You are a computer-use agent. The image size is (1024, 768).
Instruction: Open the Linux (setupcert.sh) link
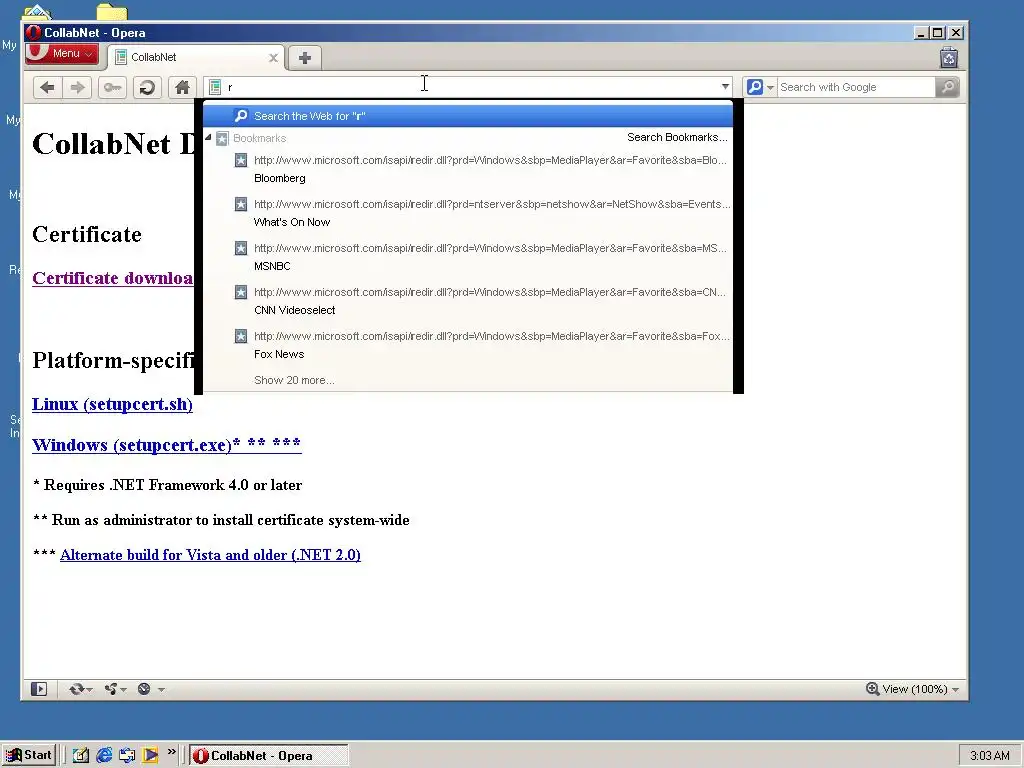click(112, 404)
